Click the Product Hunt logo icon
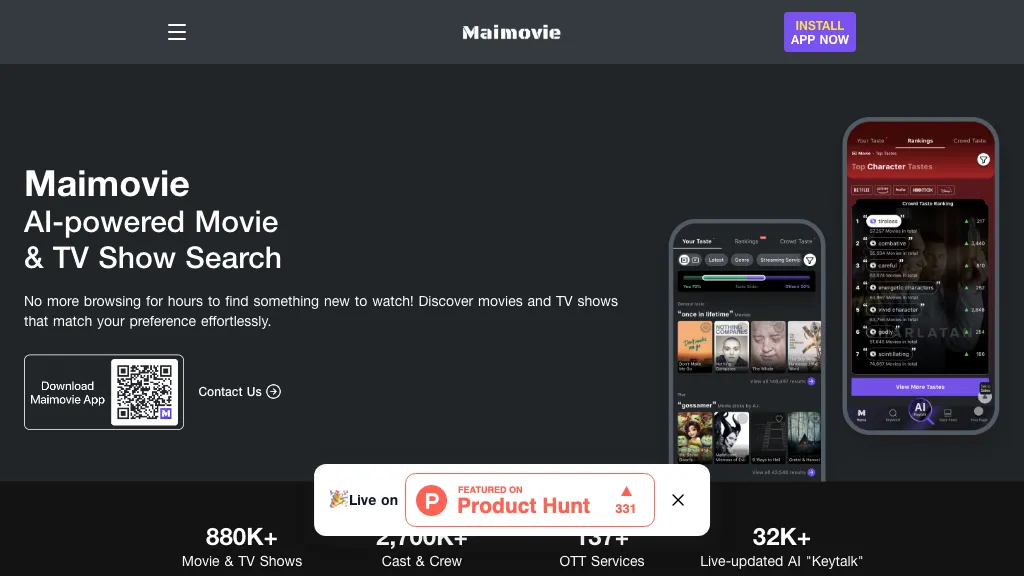 pos(431,500)
